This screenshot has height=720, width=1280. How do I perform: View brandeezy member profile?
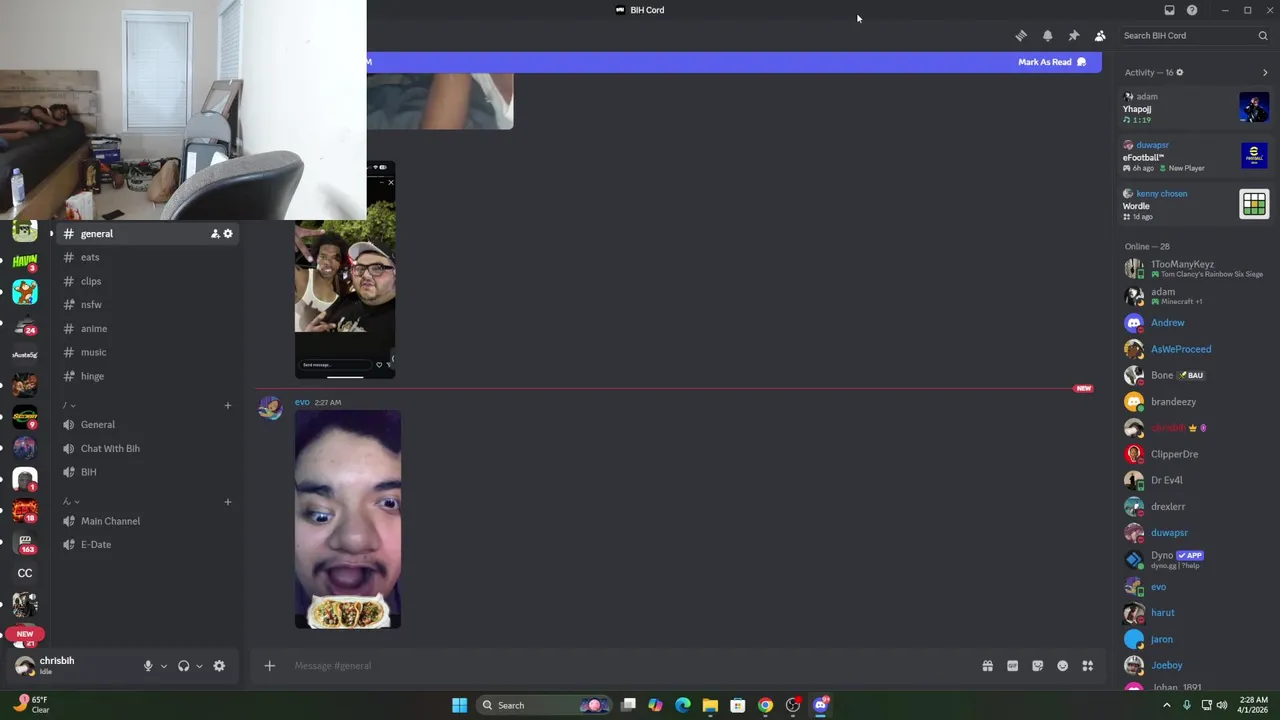[1195, 402]
